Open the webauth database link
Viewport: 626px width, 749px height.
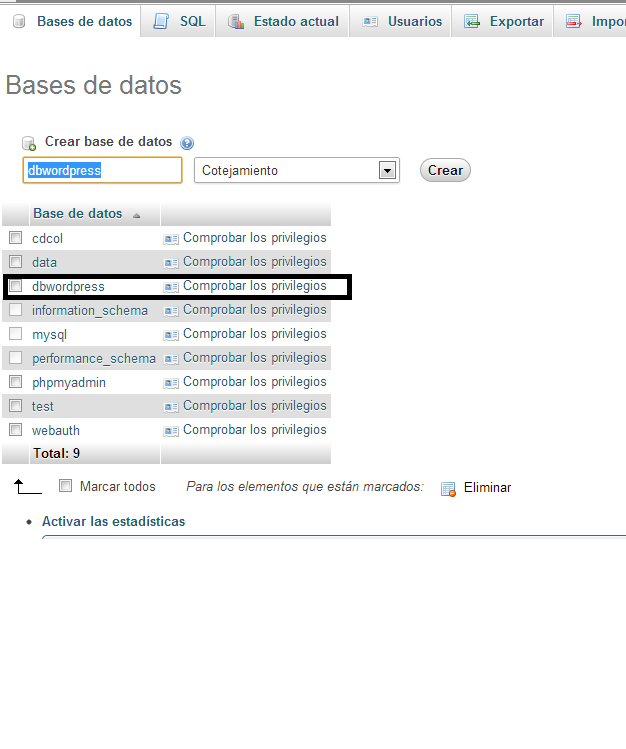pos(56,430)
